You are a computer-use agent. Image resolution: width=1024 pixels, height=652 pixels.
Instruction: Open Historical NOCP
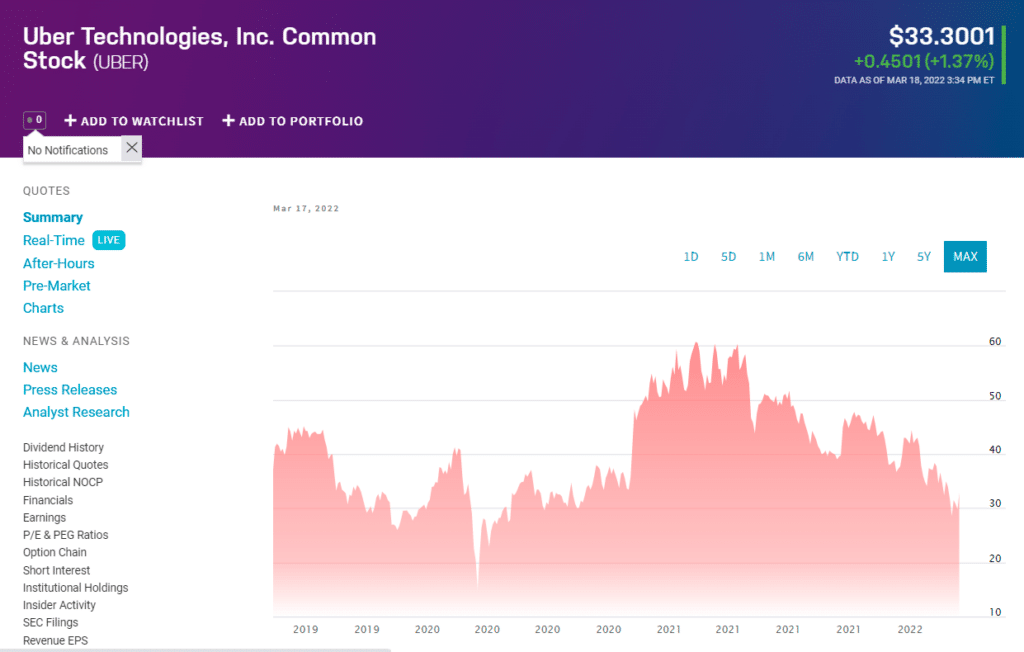(x=63, y=482)
